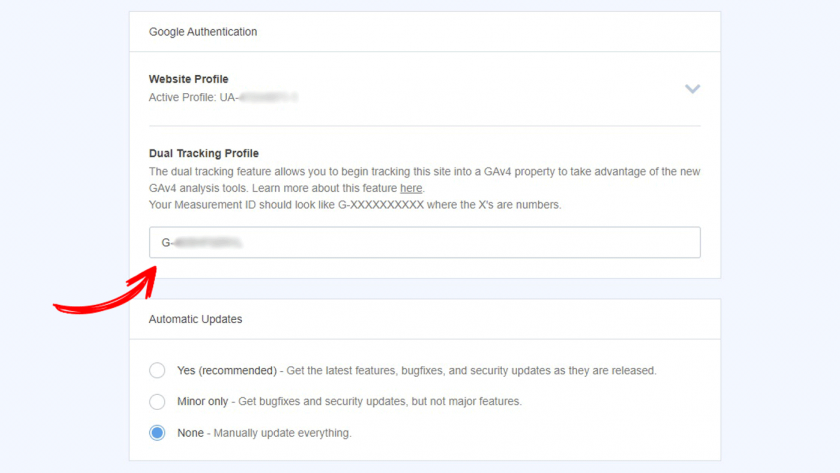840x473 pixels.
Task: Click the Dual Tracking Profile heading
Action: [x=204, y=154]
